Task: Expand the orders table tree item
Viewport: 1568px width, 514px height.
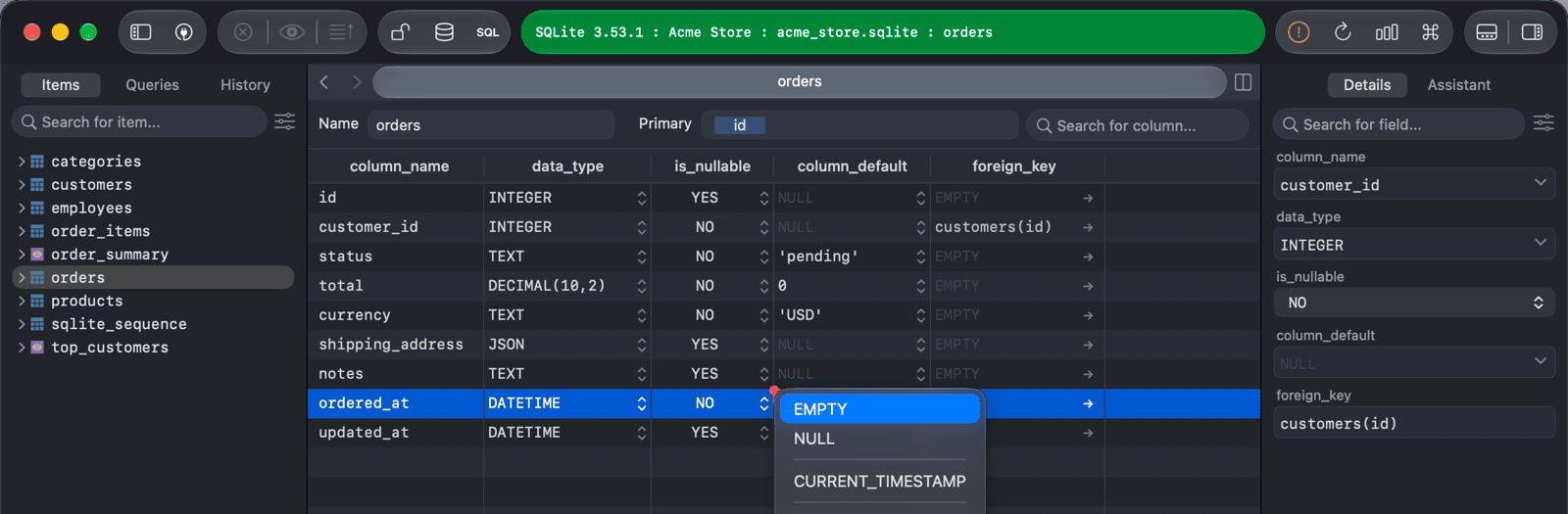Action: click(x=22, y=278)
